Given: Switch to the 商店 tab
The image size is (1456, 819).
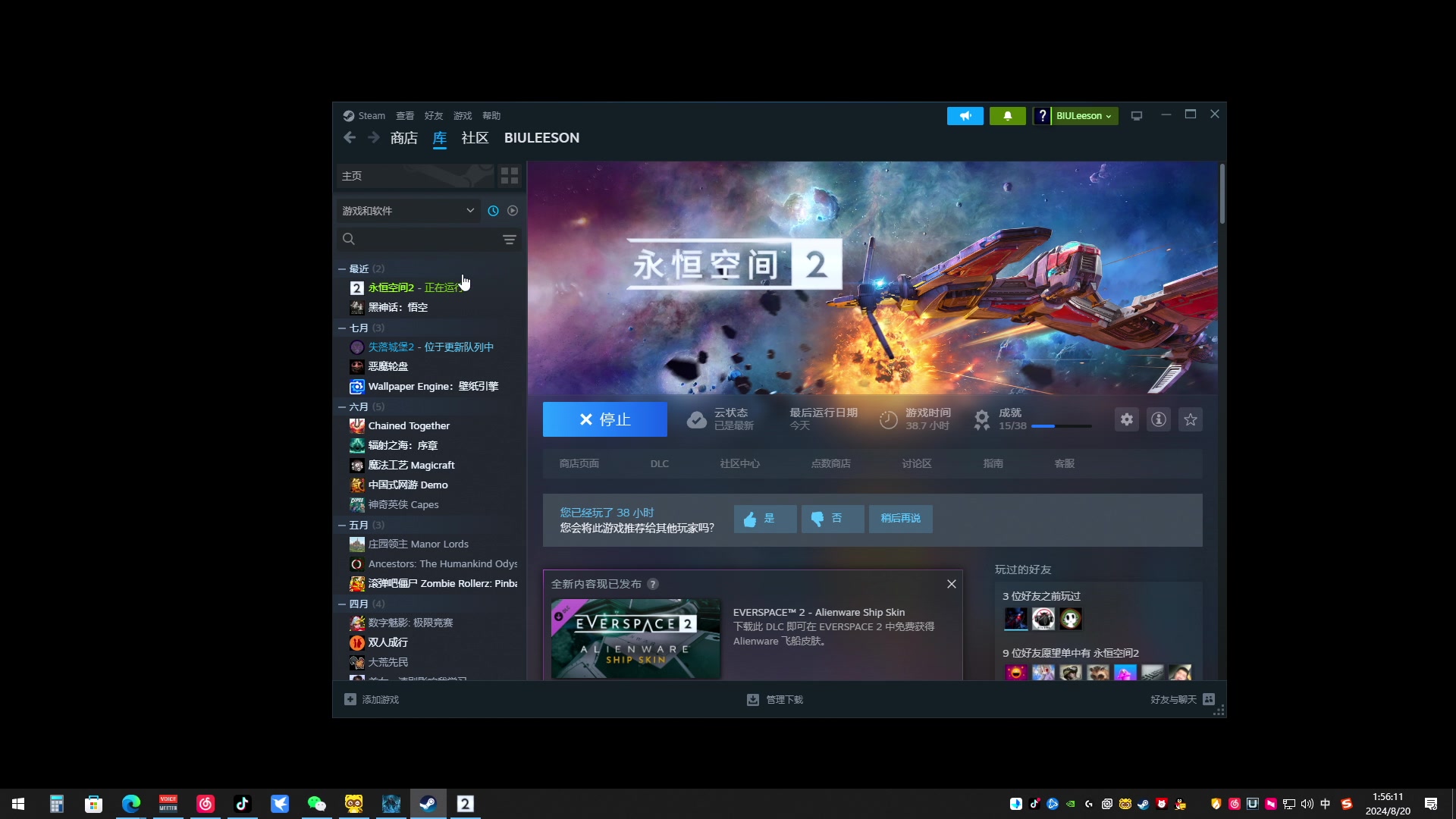Looking at the screenshot, I should (x=403, y=138).
